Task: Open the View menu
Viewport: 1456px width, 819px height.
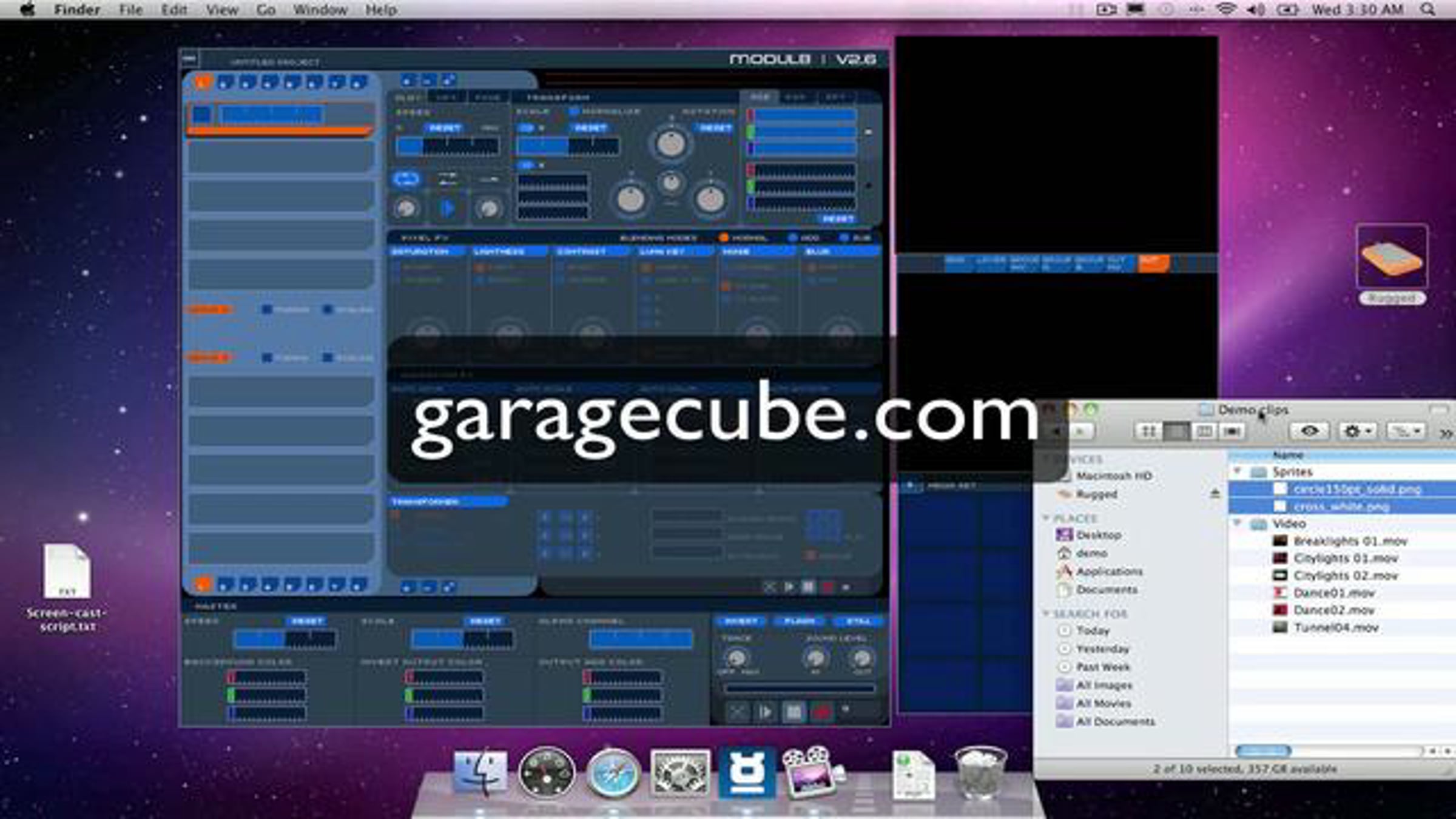Action: click(222, 10)
